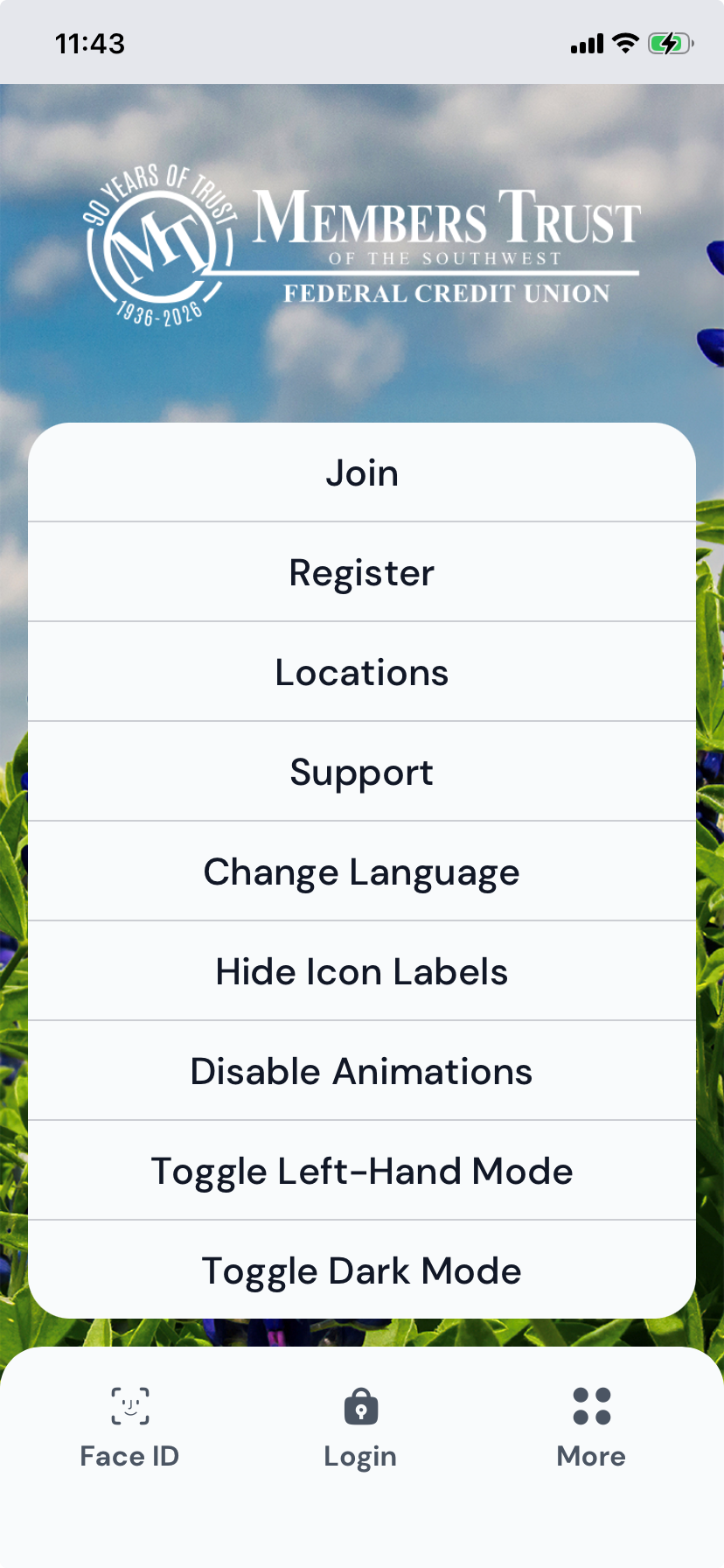Select the Register menu entry
Image resolution: width=724 pixels, height=1568 pixels.
(362, 573)
